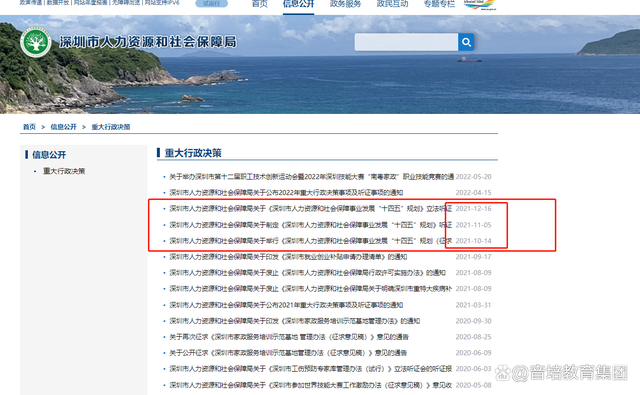Open the 就业创业补贴申请办理清单 notice
The height and width of the screenshot is (395, 640).
click(x=288, y=257)
